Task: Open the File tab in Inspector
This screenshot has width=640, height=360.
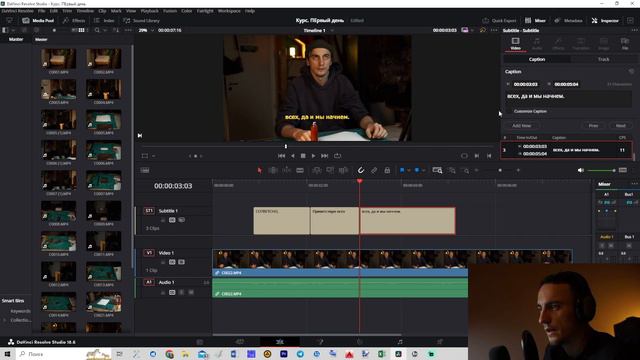Action: tap(625, 44)
